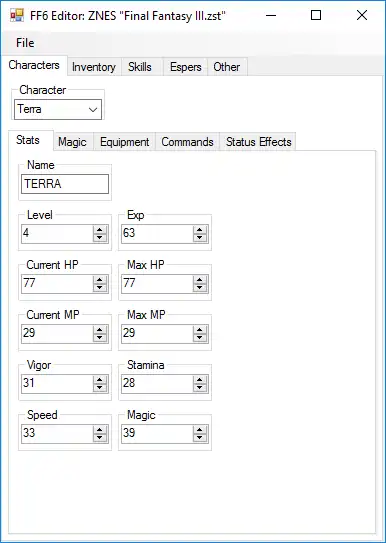Increase Max MP with up arrow

coord(200,329)
